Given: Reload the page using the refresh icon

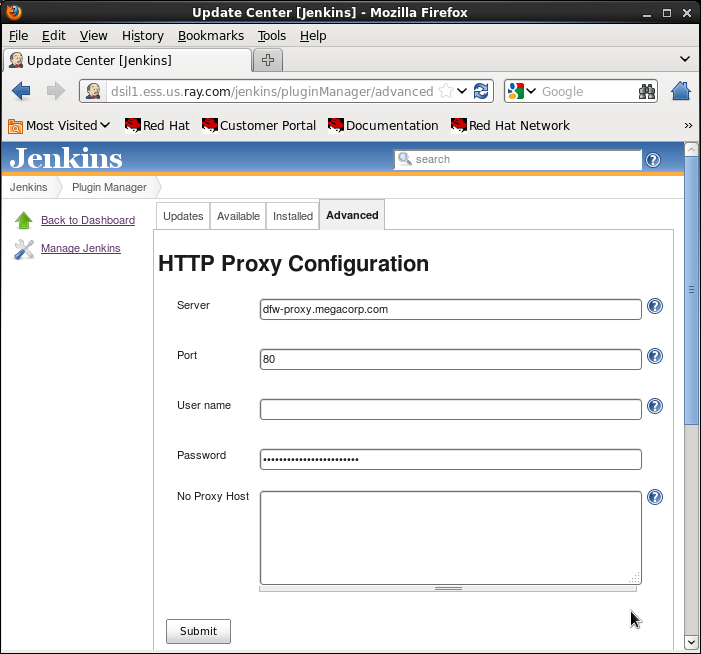Looking at the screenshot, I should [481, 91].
